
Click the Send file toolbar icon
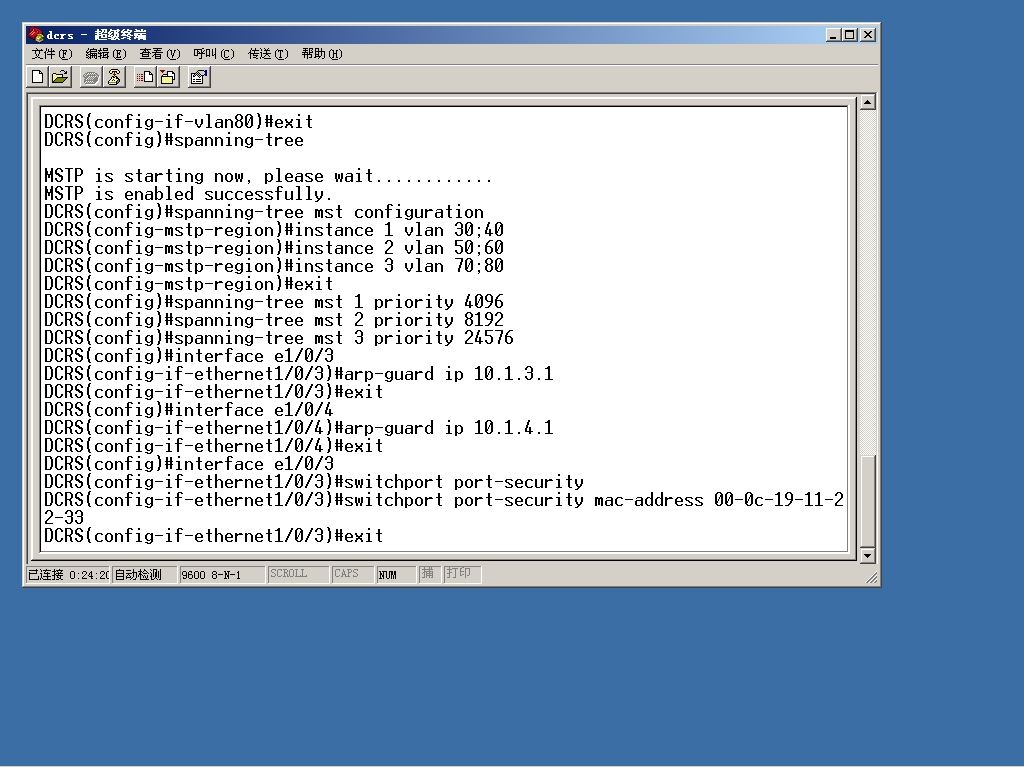pos(144,78)
